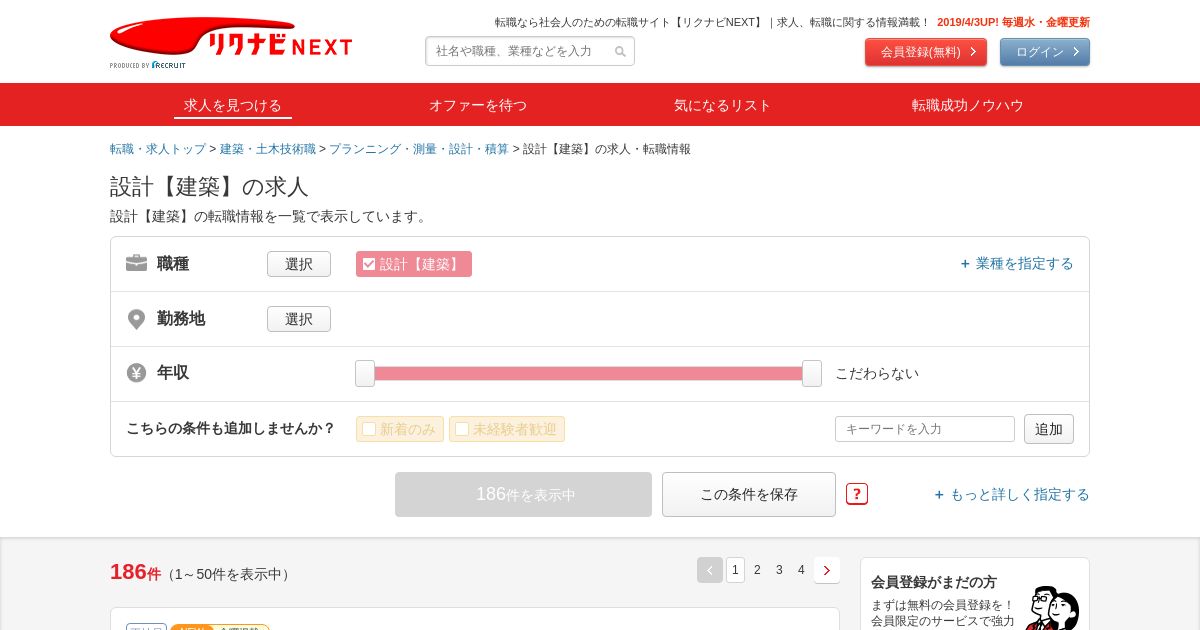This screenshot has height=630, width=1200.
Task: Click the yen icon beside 年収
Action: tap(137, 373)
